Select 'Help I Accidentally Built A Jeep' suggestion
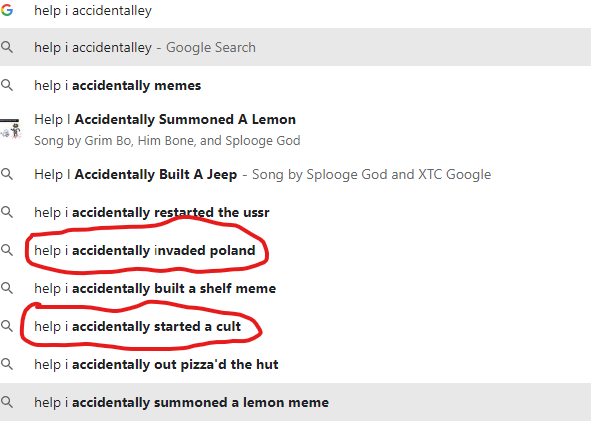Screen dimensions: 591x422 coord(296,174)
